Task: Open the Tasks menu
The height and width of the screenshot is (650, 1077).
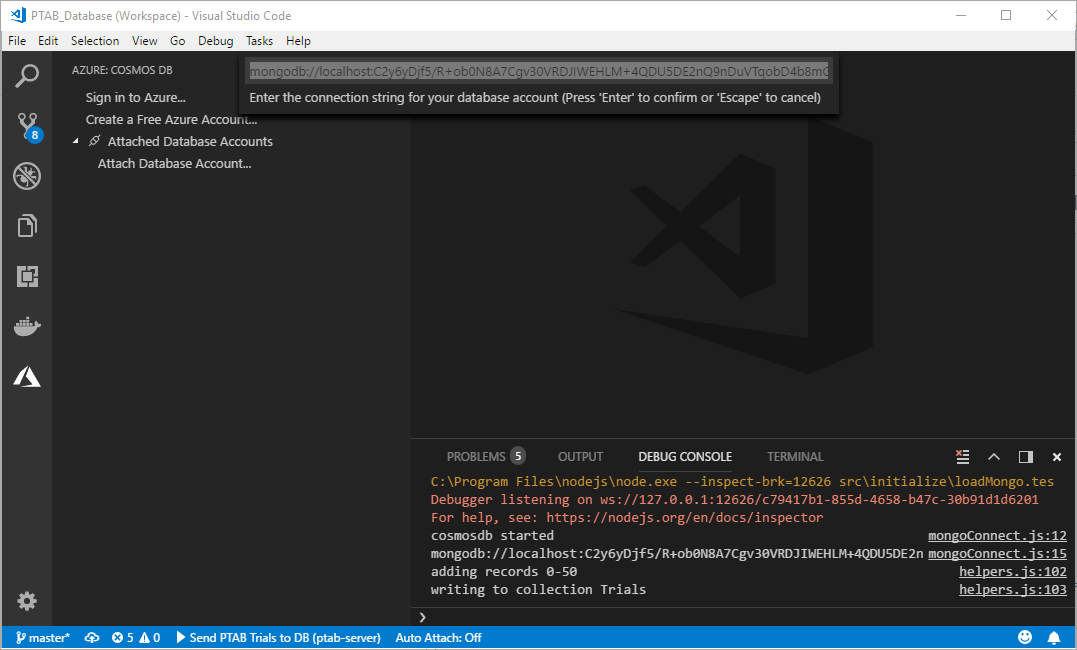Action: coord(260,41)
